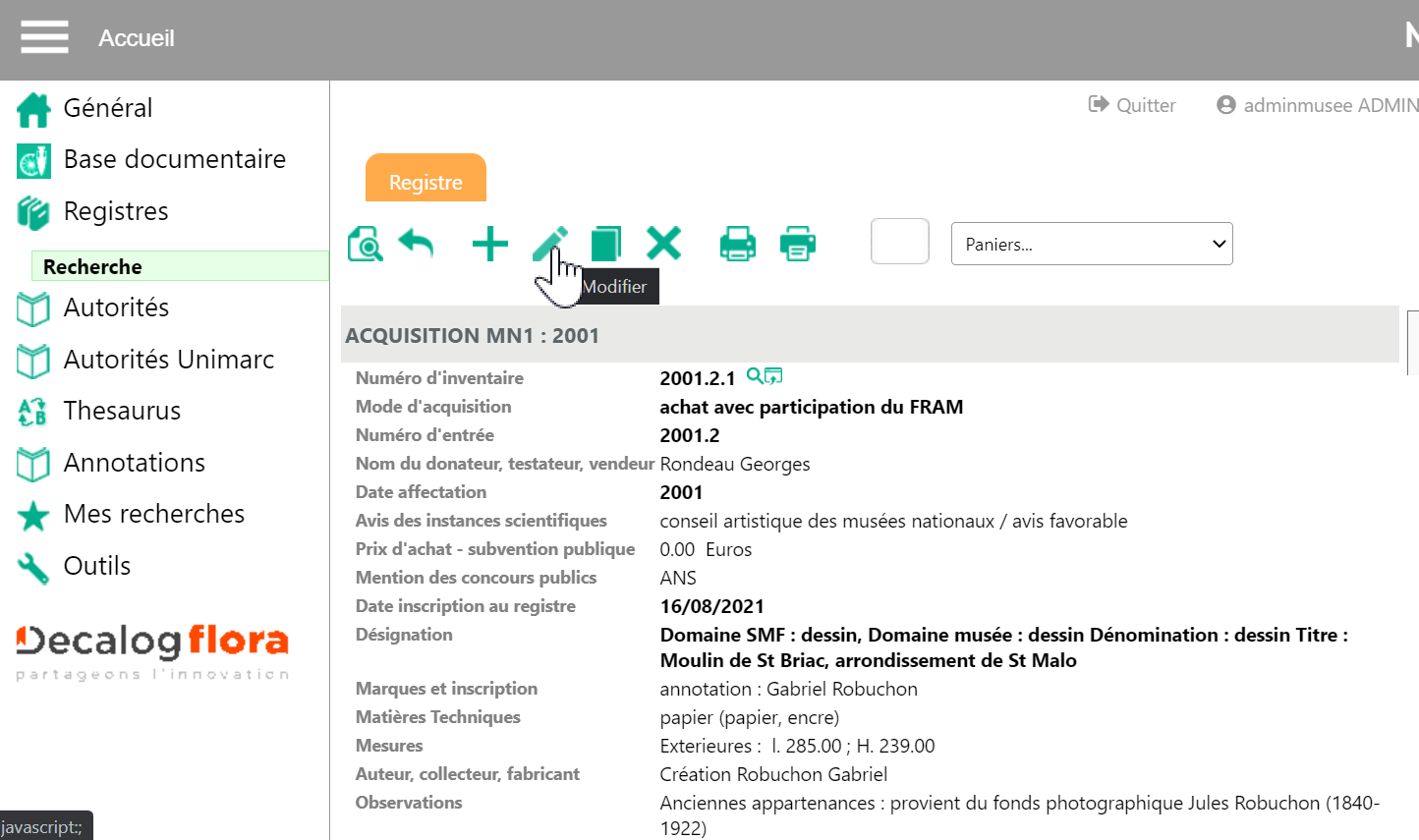The width and height of the screenshot is (1419, 840).
Task: Duplicate the record with copy icon
Action: point(605,244)
